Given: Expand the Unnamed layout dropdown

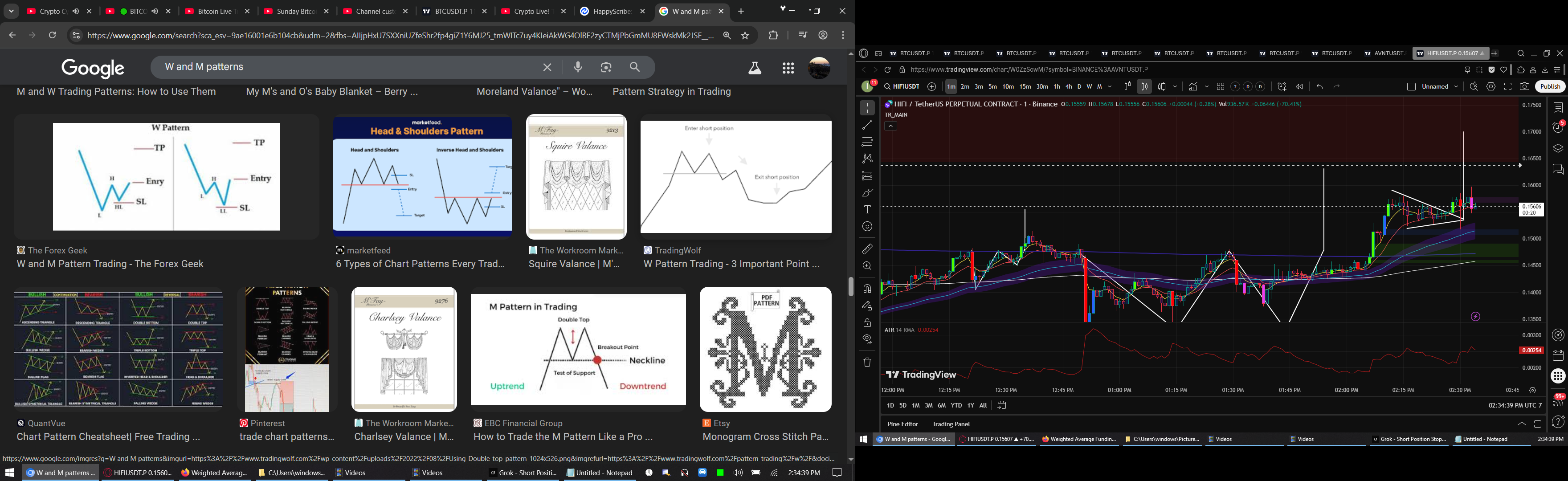Looking at the screenshot, I should pyautogui.click(x=1456, y=87).
